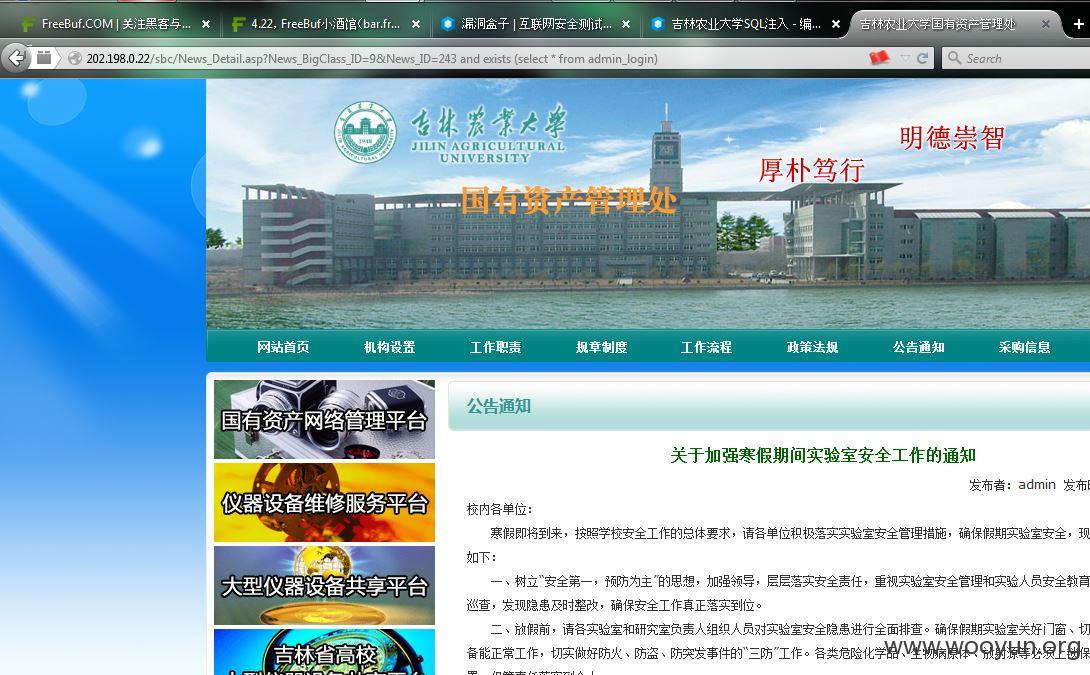
Task: Click the 厚朴笃行 motto text
Action: click(x=811, y=170)
